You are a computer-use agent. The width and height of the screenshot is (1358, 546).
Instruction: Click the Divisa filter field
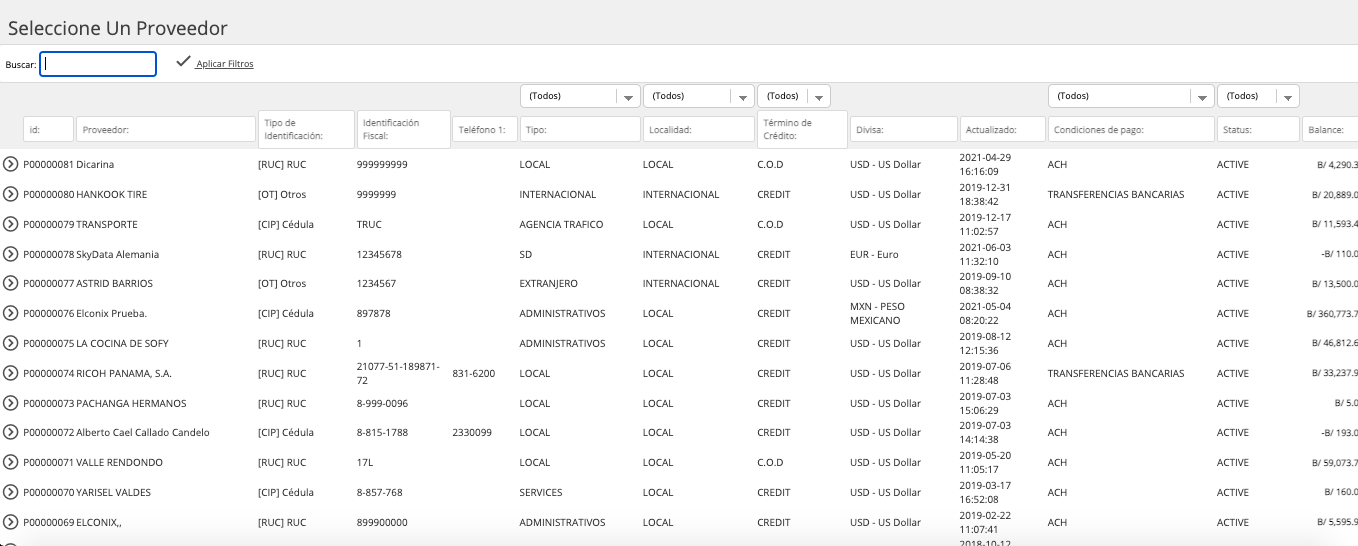point(904,129)
